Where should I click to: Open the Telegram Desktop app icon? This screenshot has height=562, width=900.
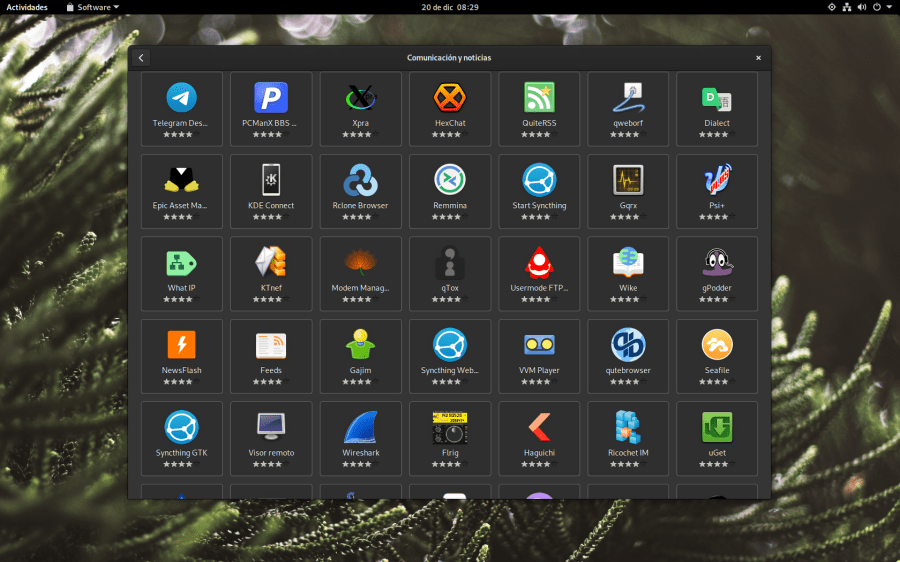(x=181, y=97)
